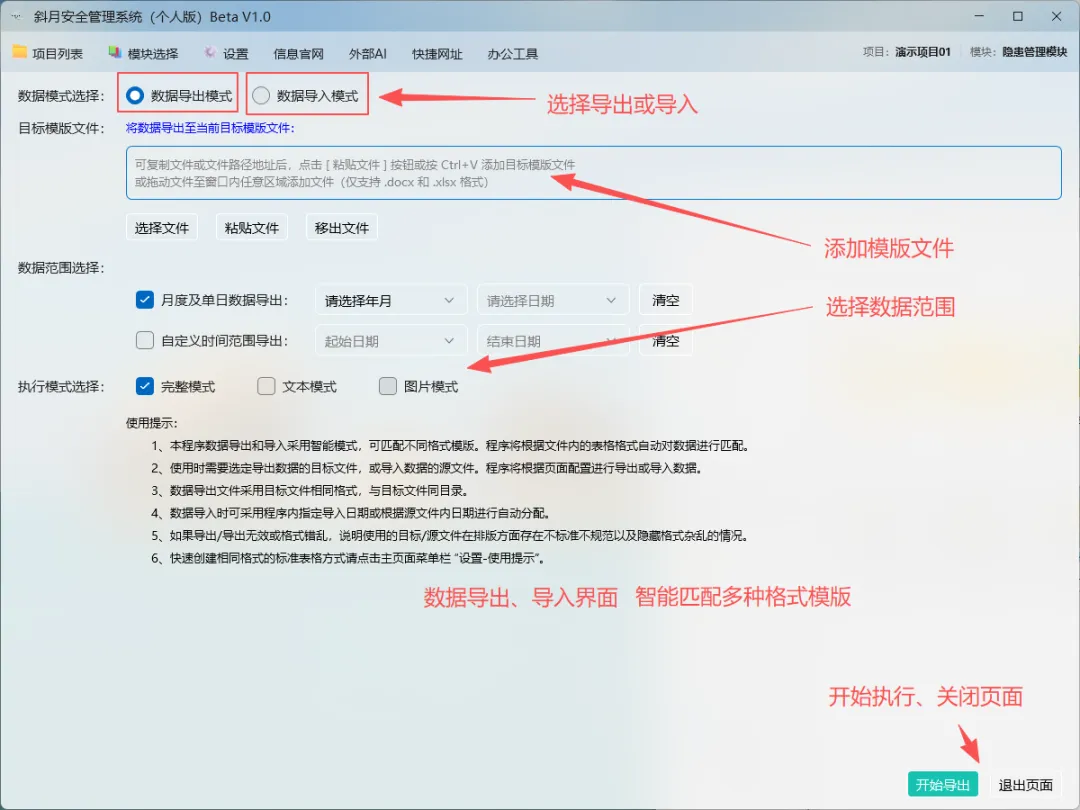
Task: Open the 外部AI menu
Action: [x=368, y=54]
